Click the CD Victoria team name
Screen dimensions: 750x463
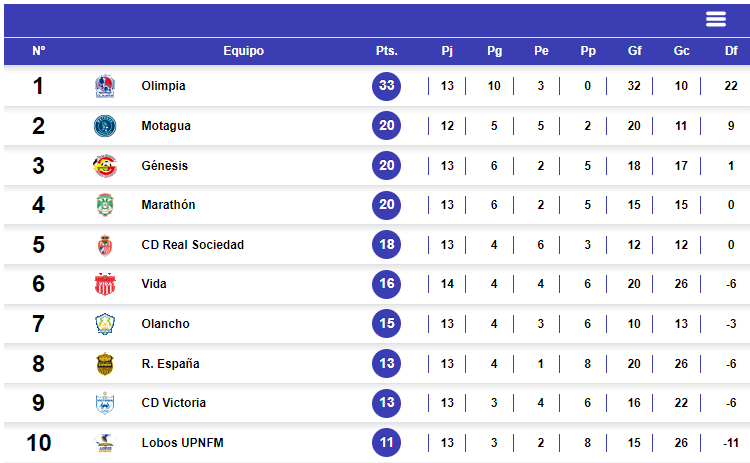(x=174, y=403)
